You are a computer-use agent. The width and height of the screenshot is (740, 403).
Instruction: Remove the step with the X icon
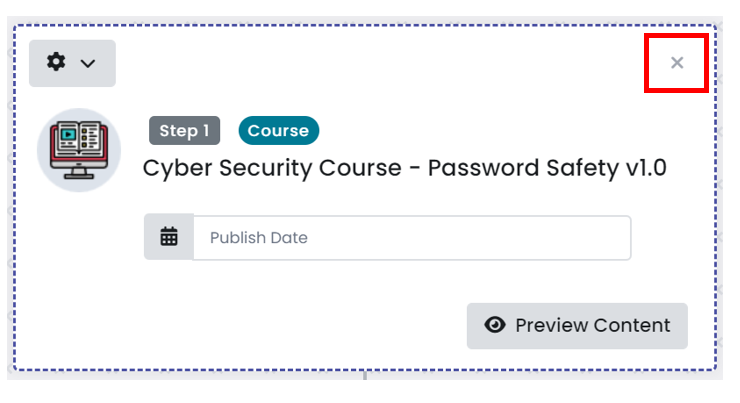click(677, 63)
